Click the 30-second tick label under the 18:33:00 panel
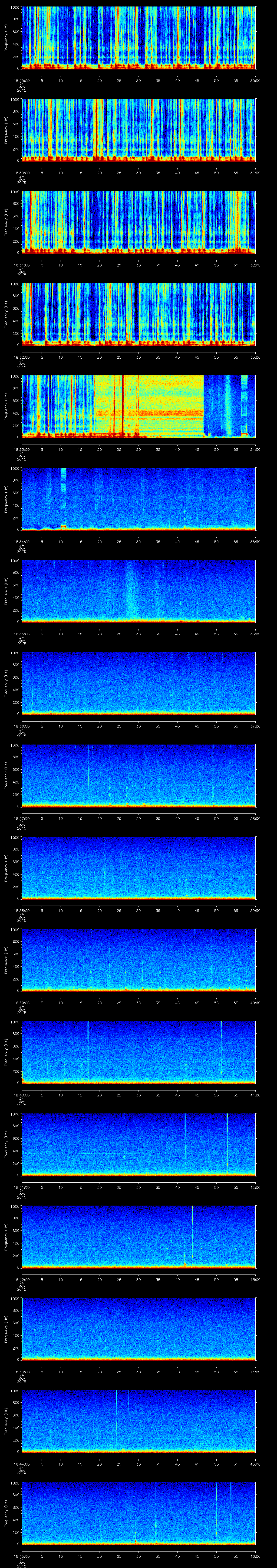Viewport: 277px width, 1568px height. point(138,449)
